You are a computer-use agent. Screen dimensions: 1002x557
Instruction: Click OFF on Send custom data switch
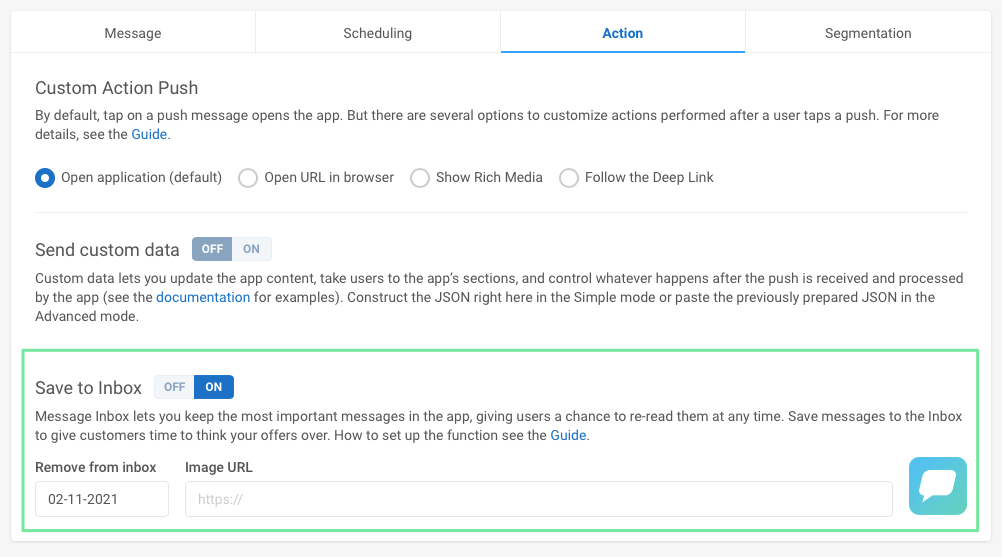[x=212, y=249]
